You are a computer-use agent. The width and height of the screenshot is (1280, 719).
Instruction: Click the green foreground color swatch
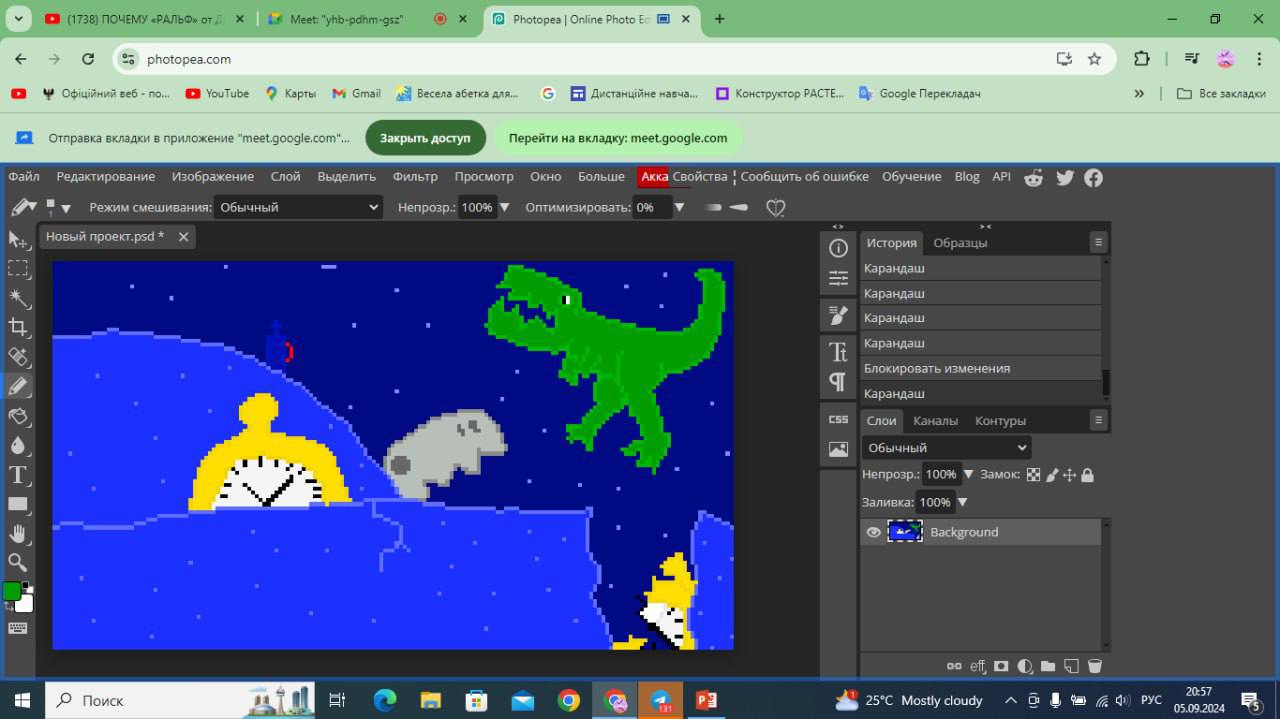point(11,591)
